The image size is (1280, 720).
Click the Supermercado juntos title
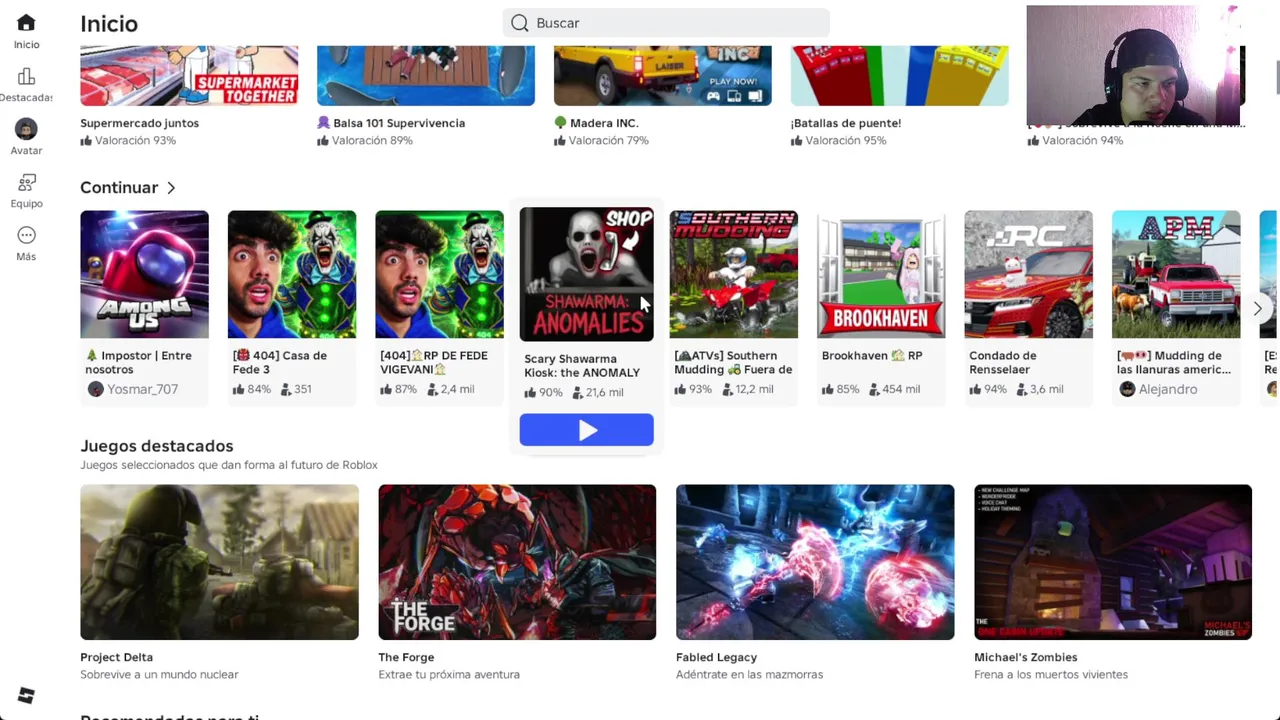[139, 123]
